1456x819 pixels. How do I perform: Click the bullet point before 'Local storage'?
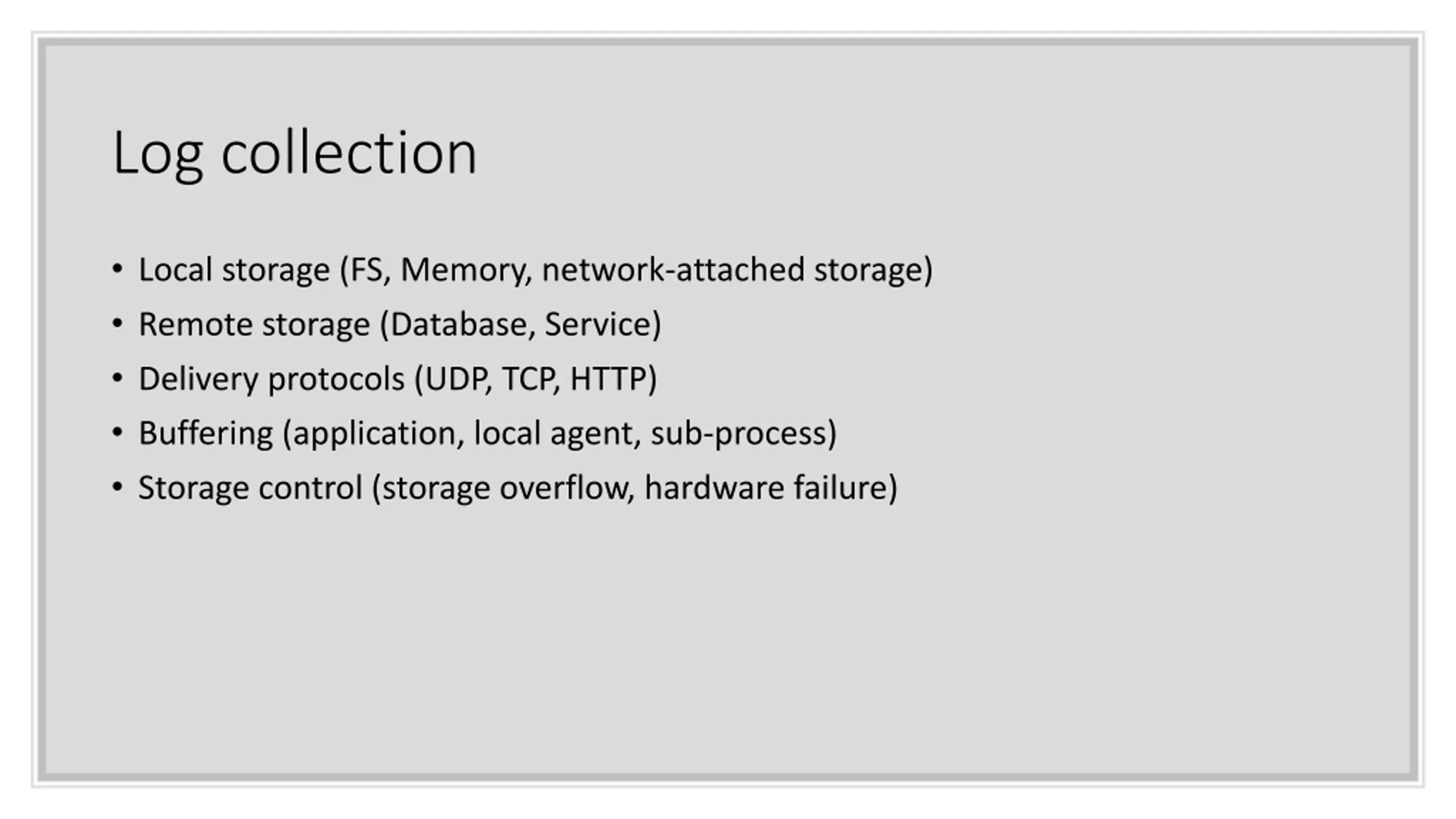117,270
